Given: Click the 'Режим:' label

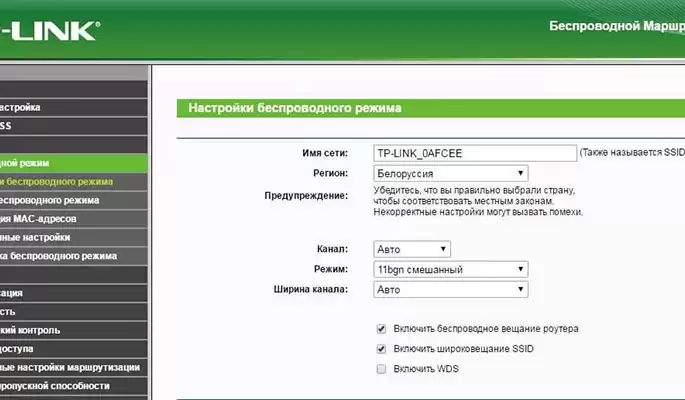Looking at the screenshot, I should pyautogui.click(x=331, y=269).
